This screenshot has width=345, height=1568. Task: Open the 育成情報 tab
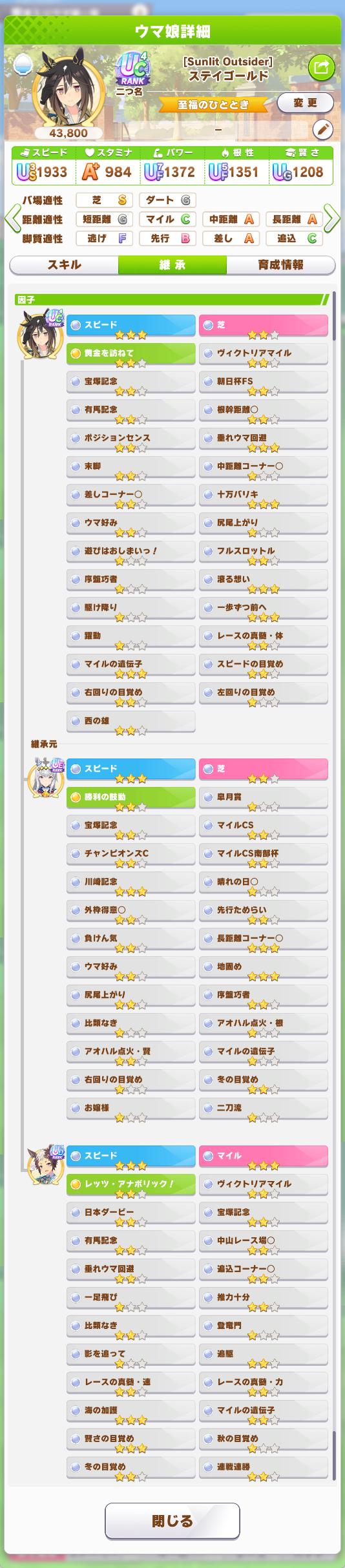pos(281,265)
